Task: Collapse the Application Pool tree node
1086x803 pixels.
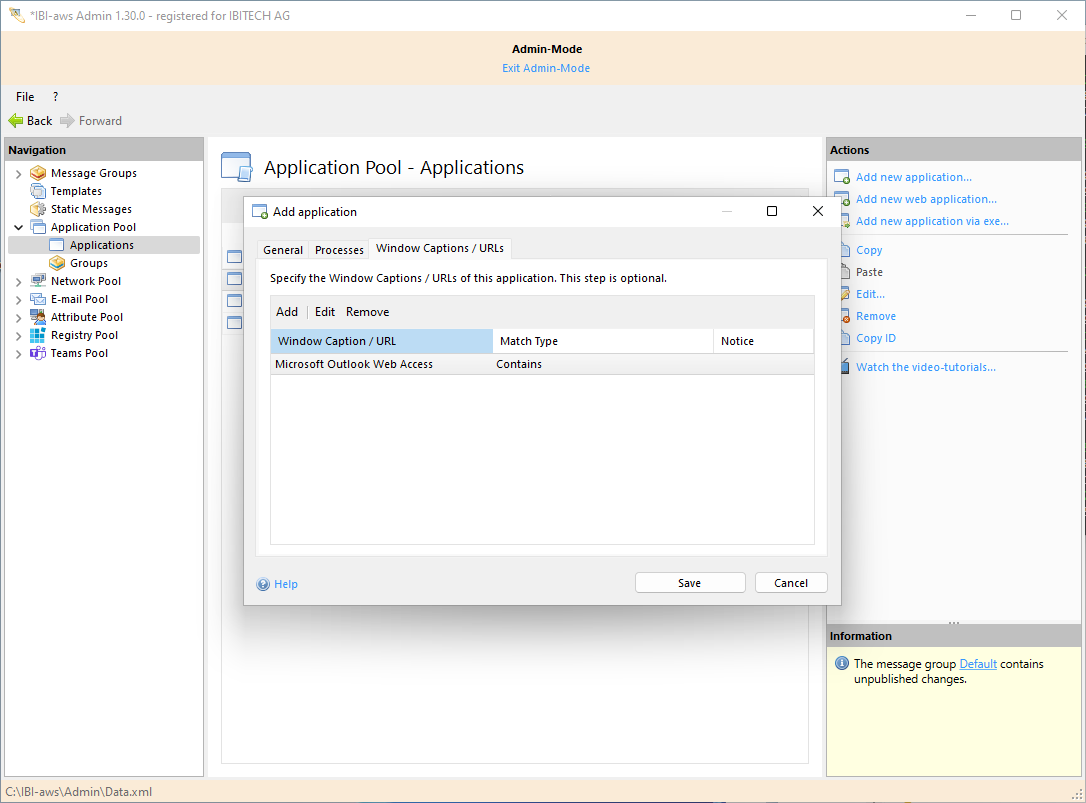Action: tap(18, 228)
